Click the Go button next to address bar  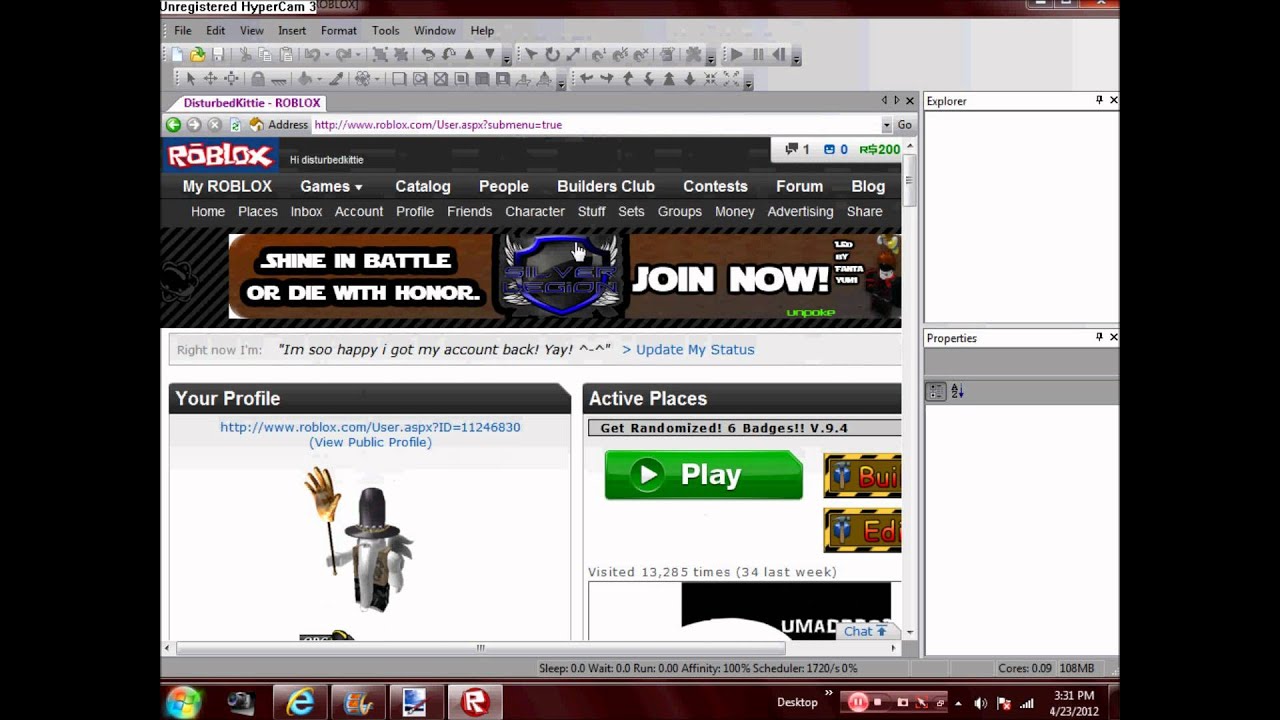(x=904, y=125)
